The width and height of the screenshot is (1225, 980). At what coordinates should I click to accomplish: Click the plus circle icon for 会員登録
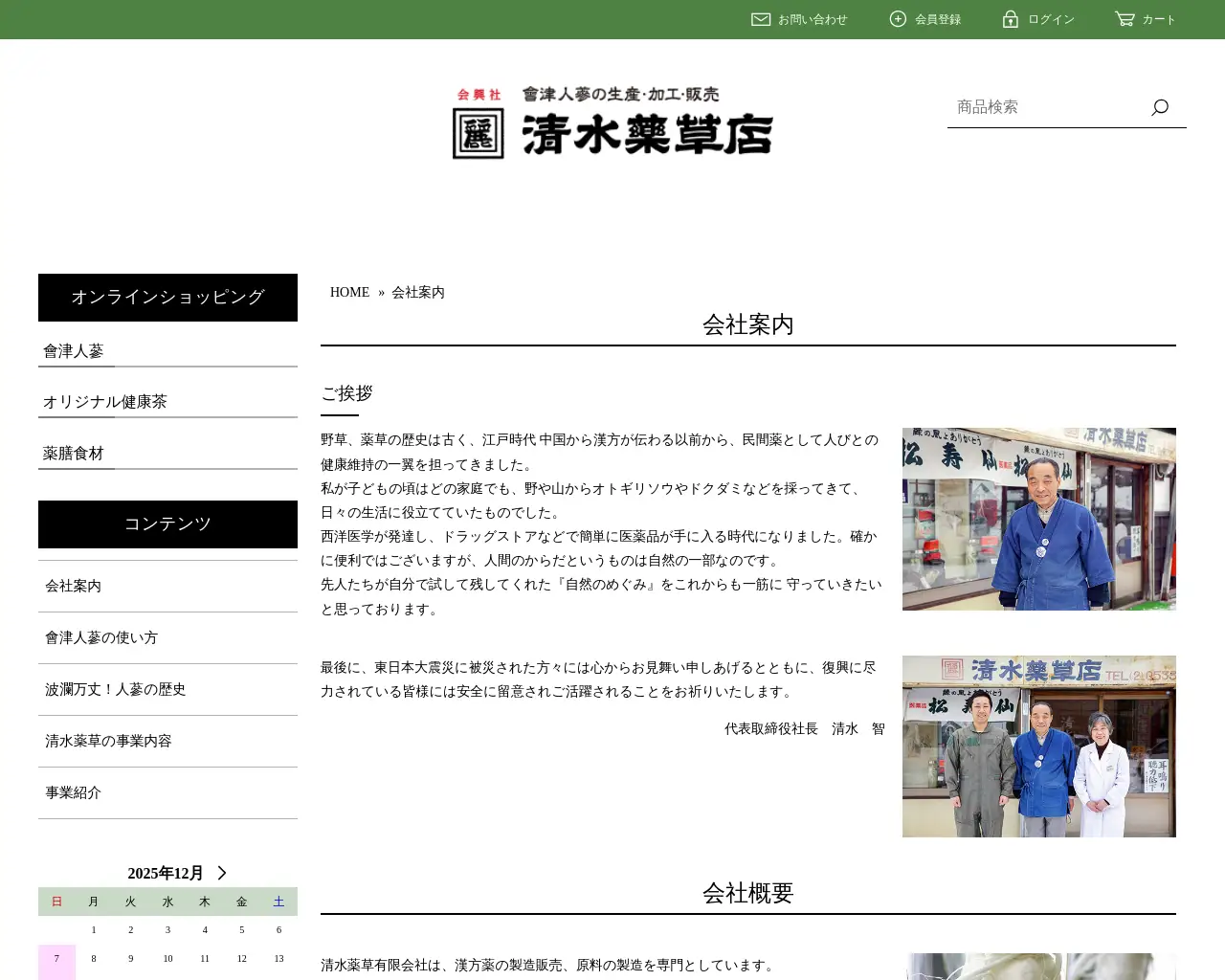tap(897, 19)
